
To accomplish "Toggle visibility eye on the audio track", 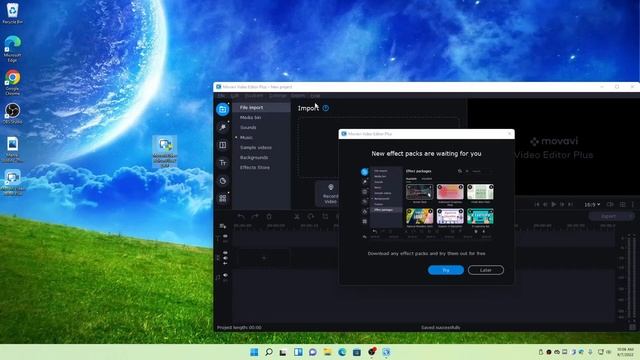I will click(225, 276).
